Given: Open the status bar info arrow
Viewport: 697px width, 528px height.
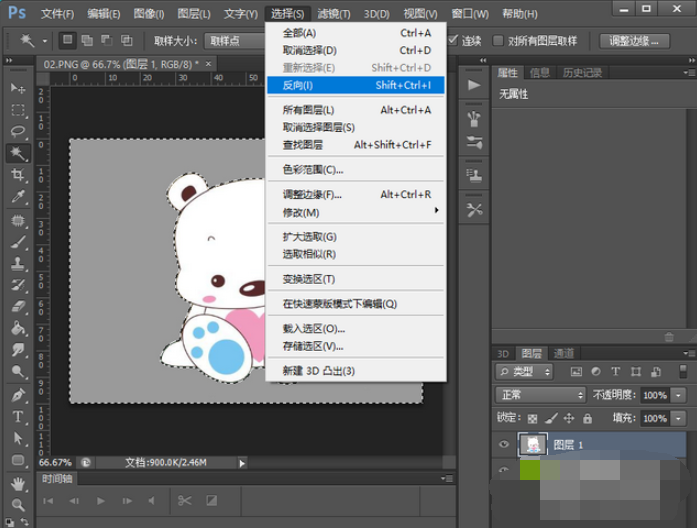Looking at the screenshot, I should (242, 463).
